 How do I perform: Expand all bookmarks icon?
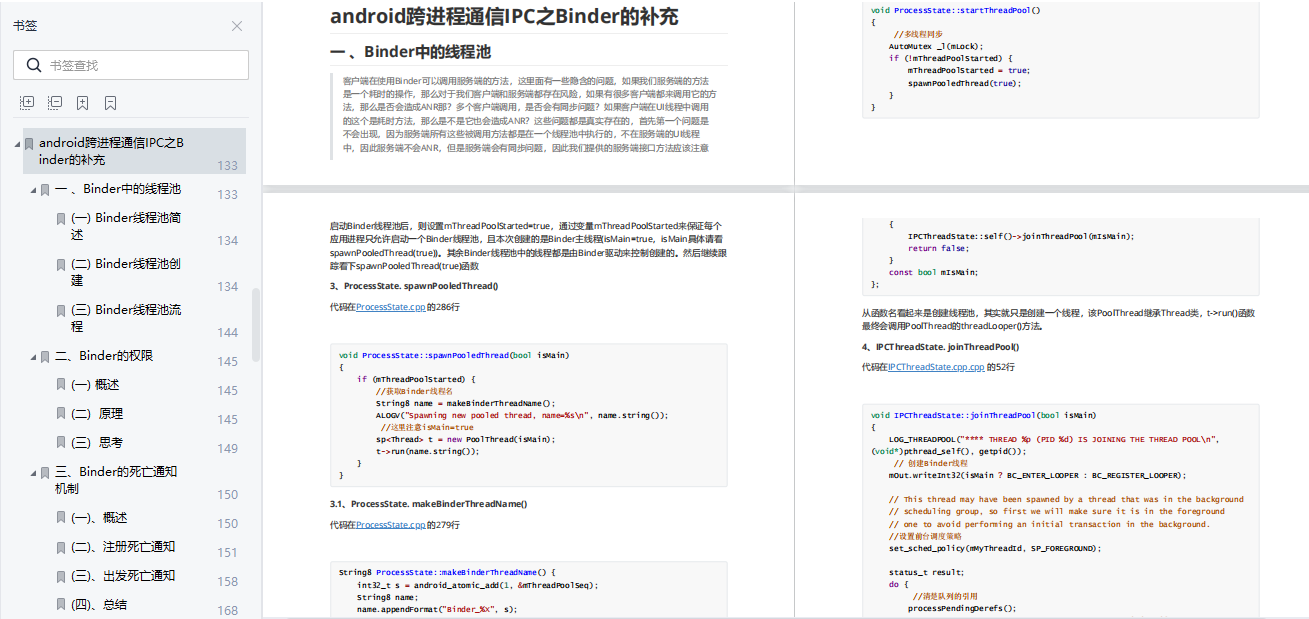click(x=27, y=102)
